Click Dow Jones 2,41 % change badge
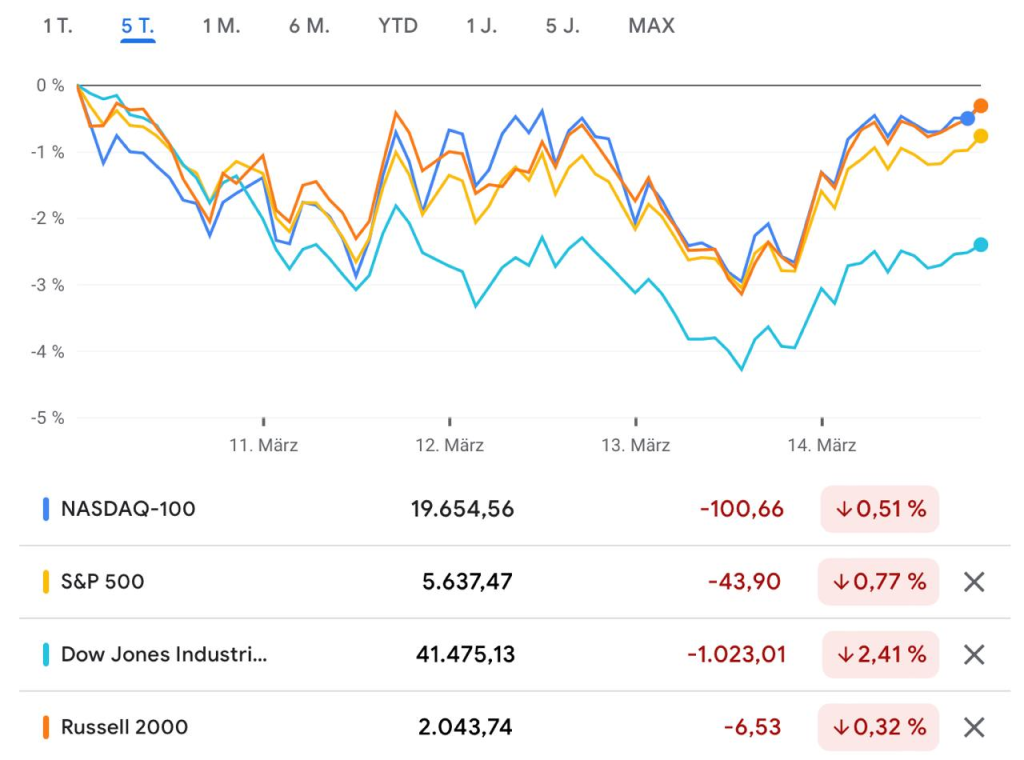Viewport: 1024px width, 760px height. tap(880, 655)
